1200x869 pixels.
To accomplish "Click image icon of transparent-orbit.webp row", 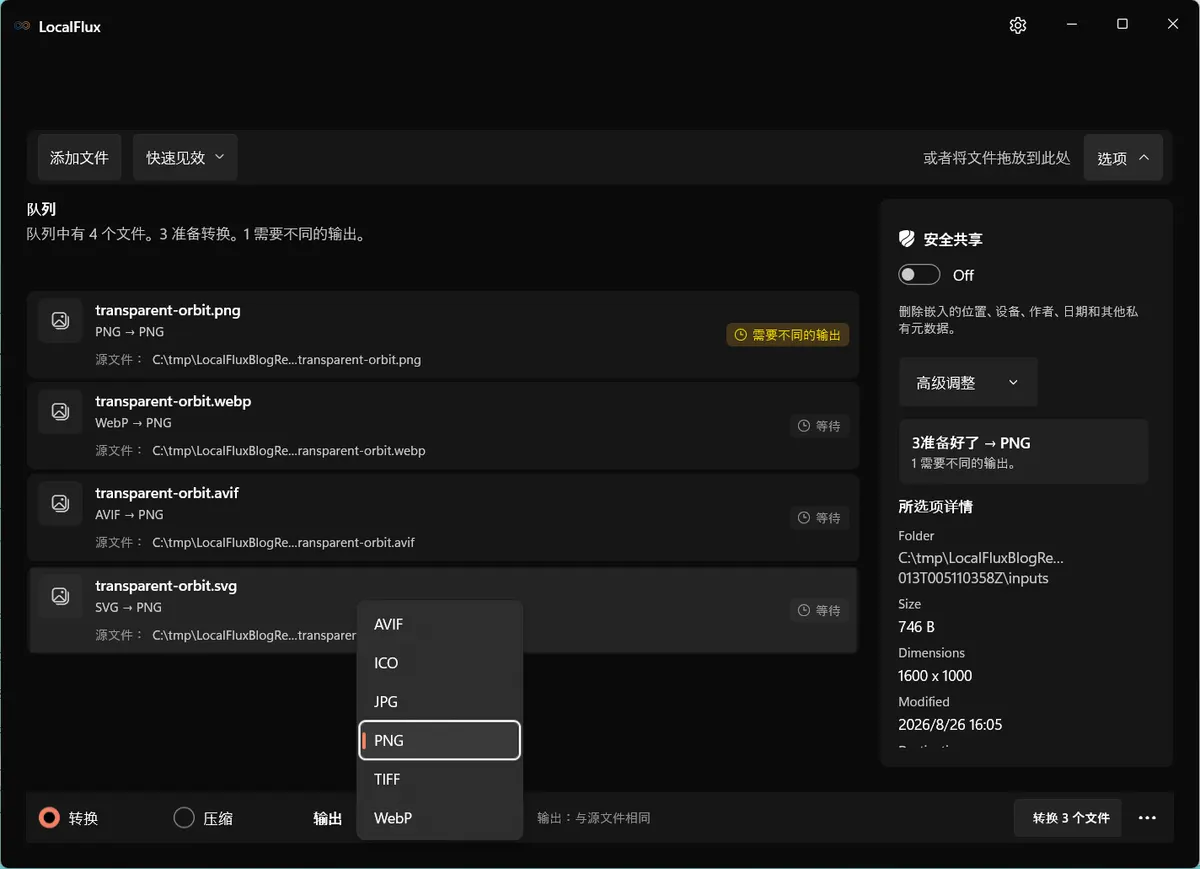I will pos(60,411).
